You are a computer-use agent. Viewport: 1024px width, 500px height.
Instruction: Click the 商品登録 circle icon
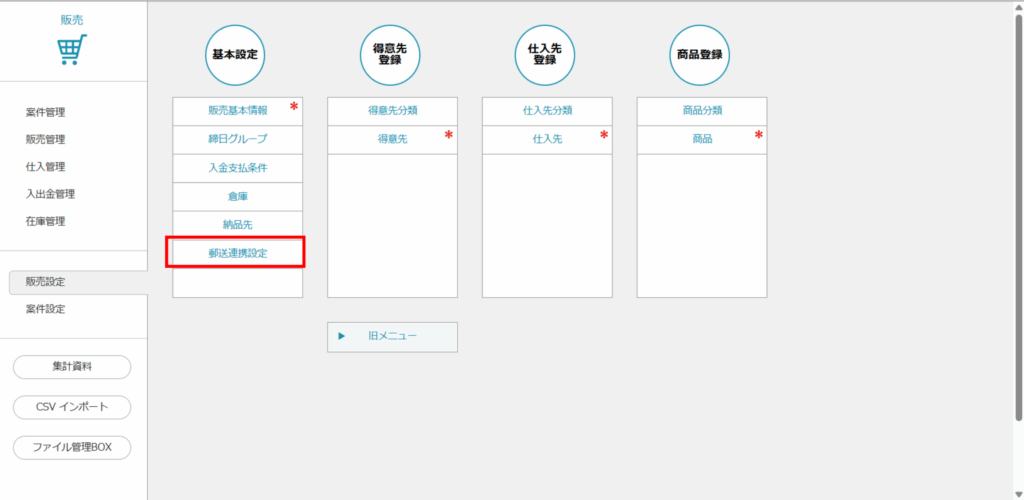[699, 55]
